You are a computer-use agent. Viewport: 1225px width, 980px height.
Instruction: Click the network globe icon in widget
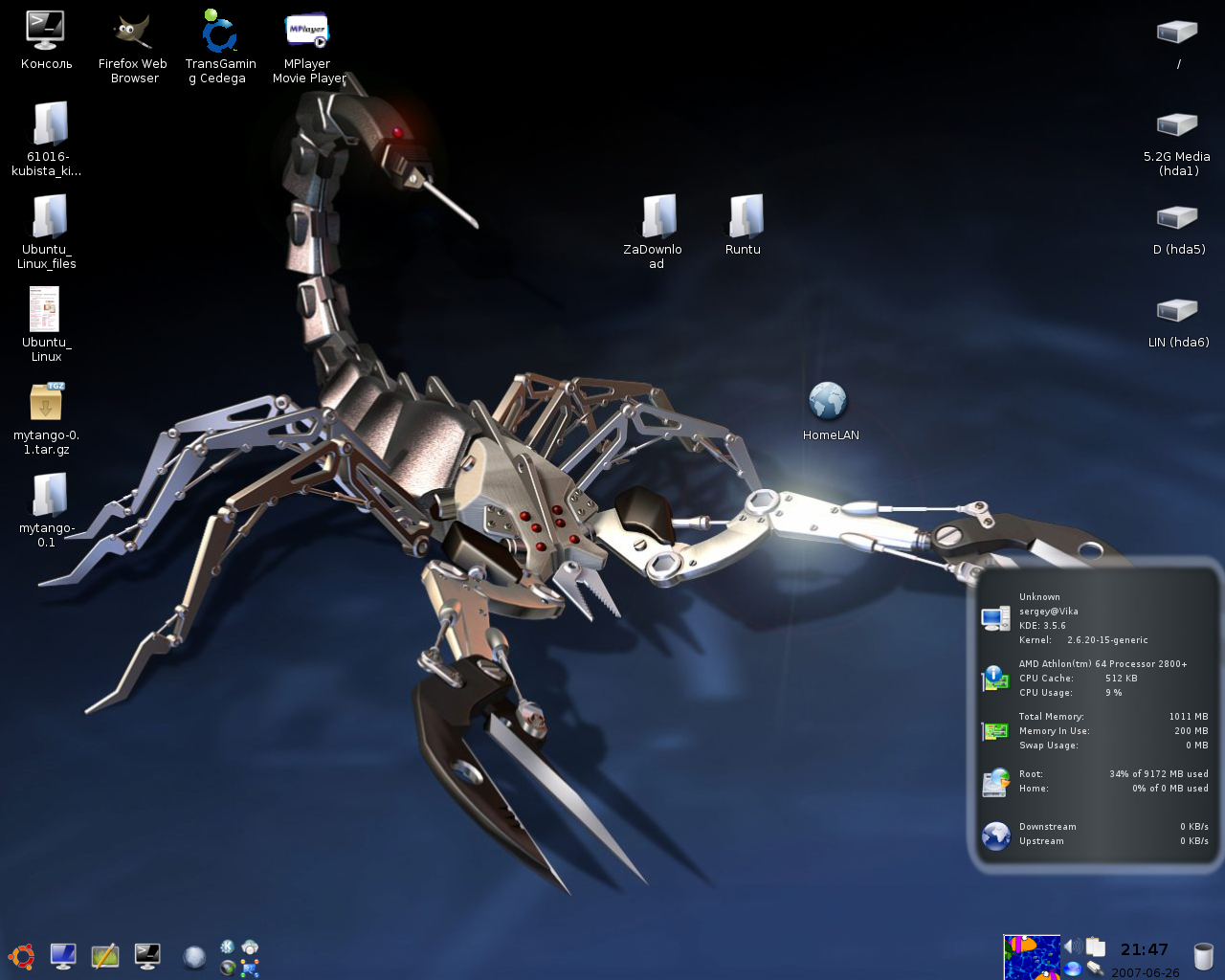995,835
